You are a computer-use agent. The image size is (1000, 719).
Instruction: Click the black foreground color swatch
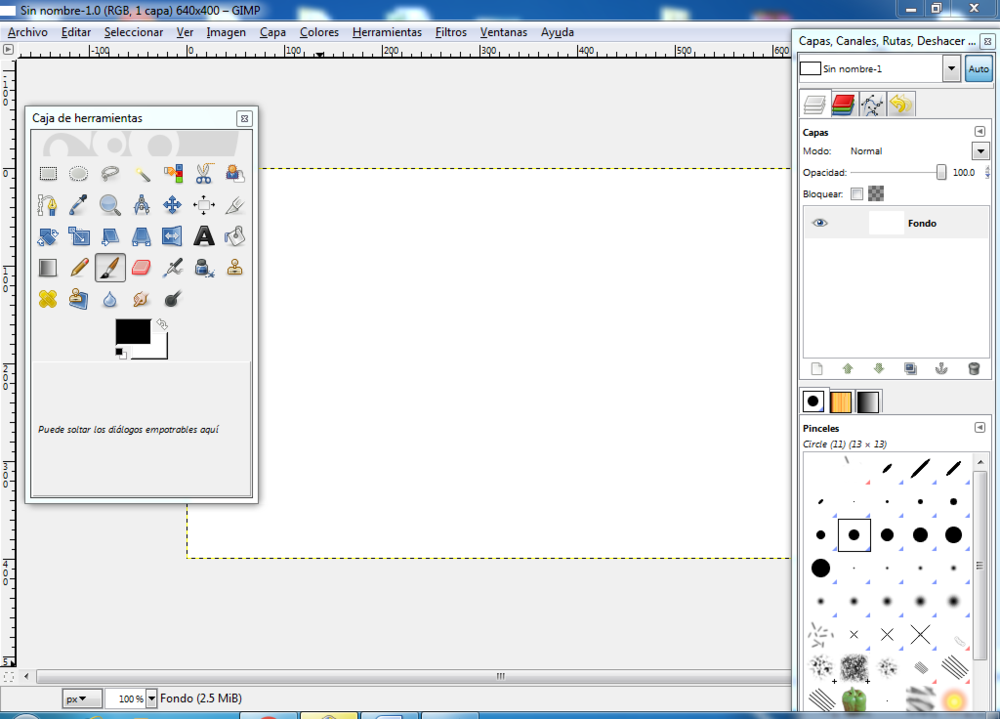[133, 331]
